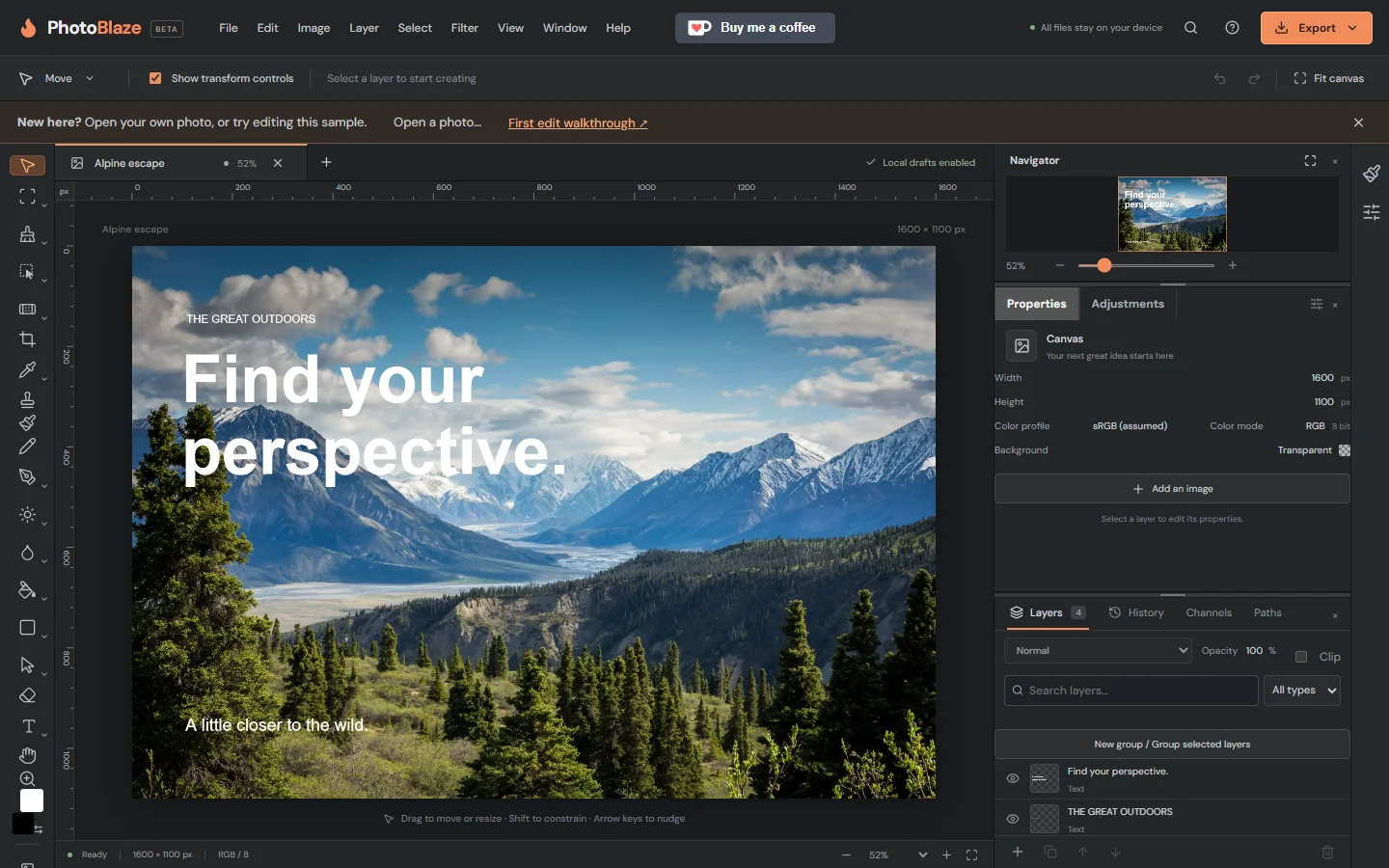Select the Pencil tool
Viewport: 1389px width, 868px height.
[x=27, y=447]
